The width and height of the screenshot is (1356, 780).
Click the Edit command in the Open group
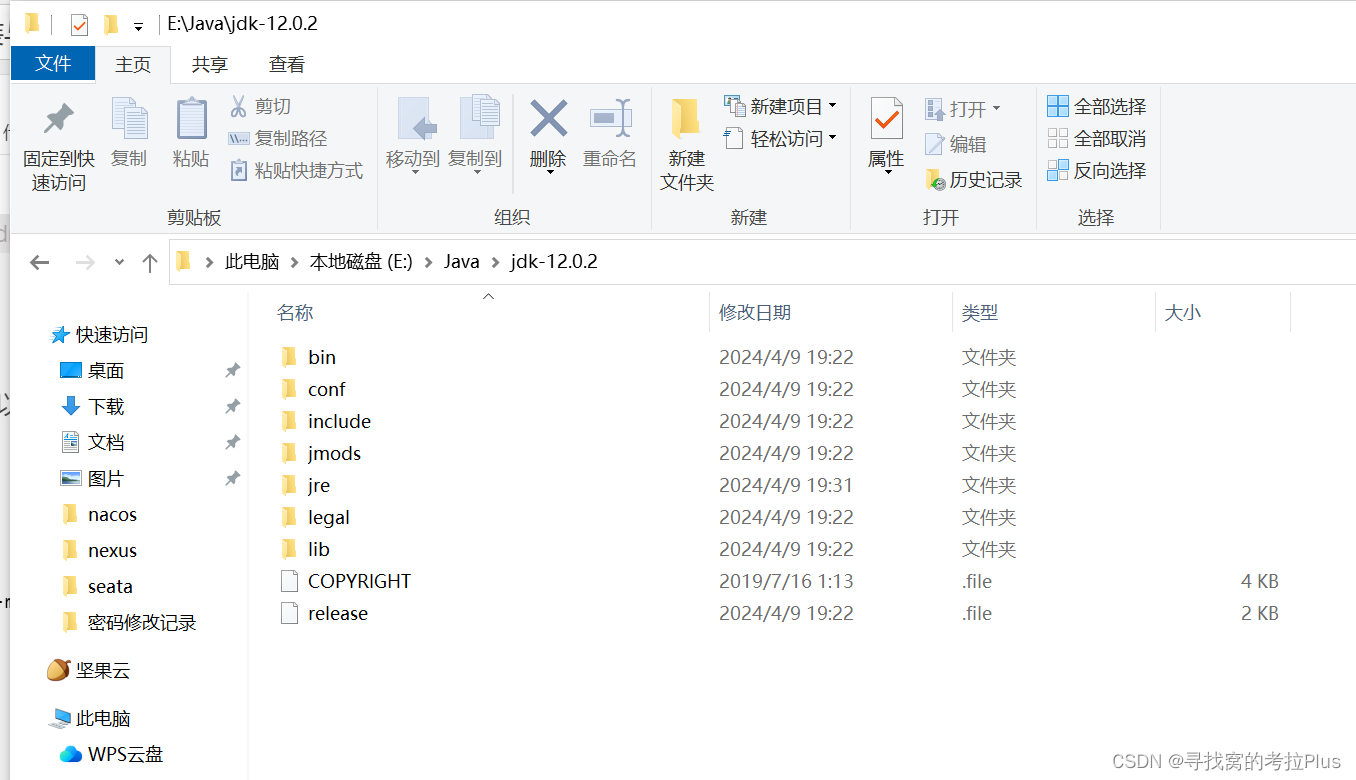(956, 144)
